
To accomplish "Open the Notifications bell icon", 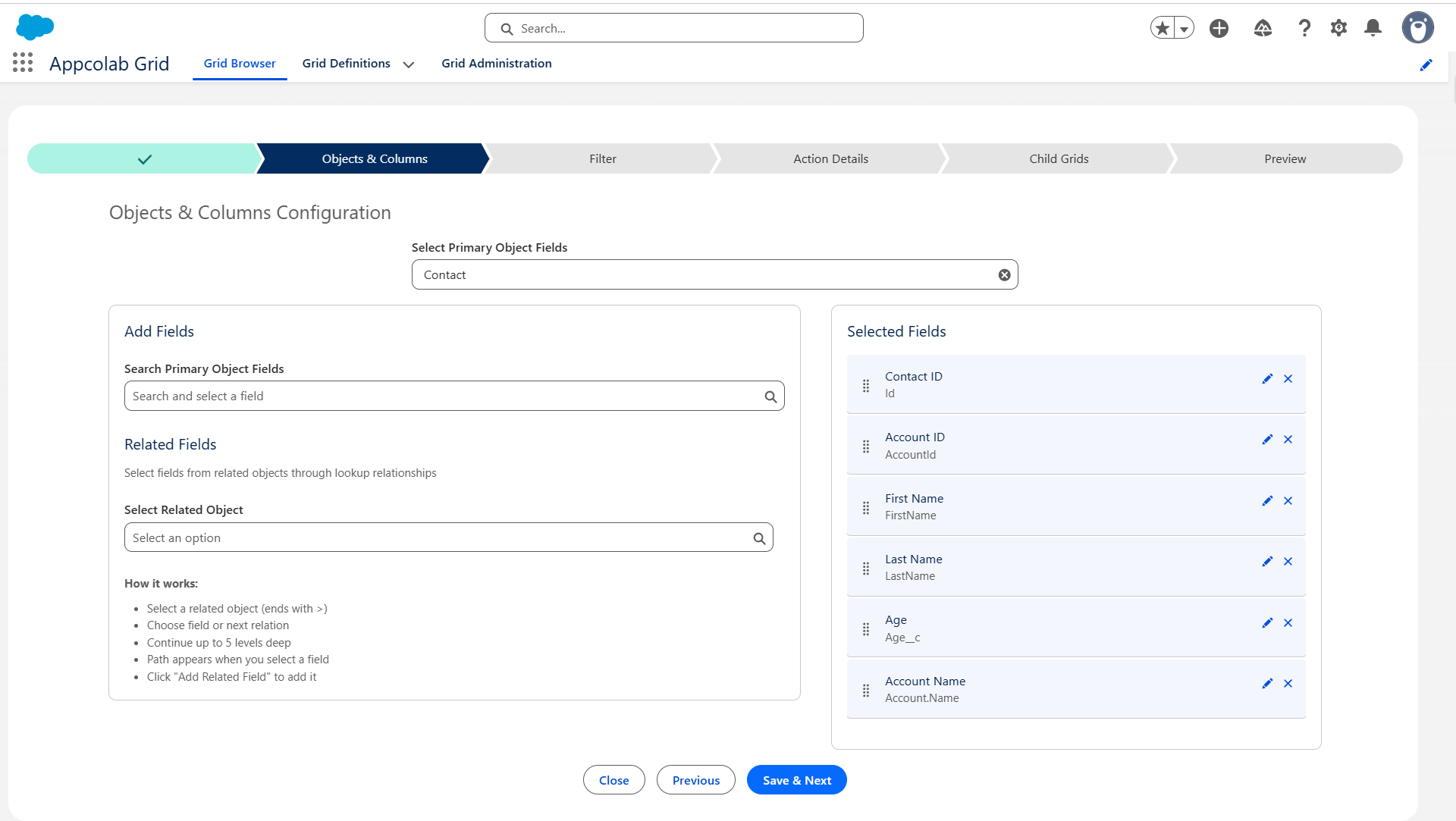I will click(x=1373, y=28).
